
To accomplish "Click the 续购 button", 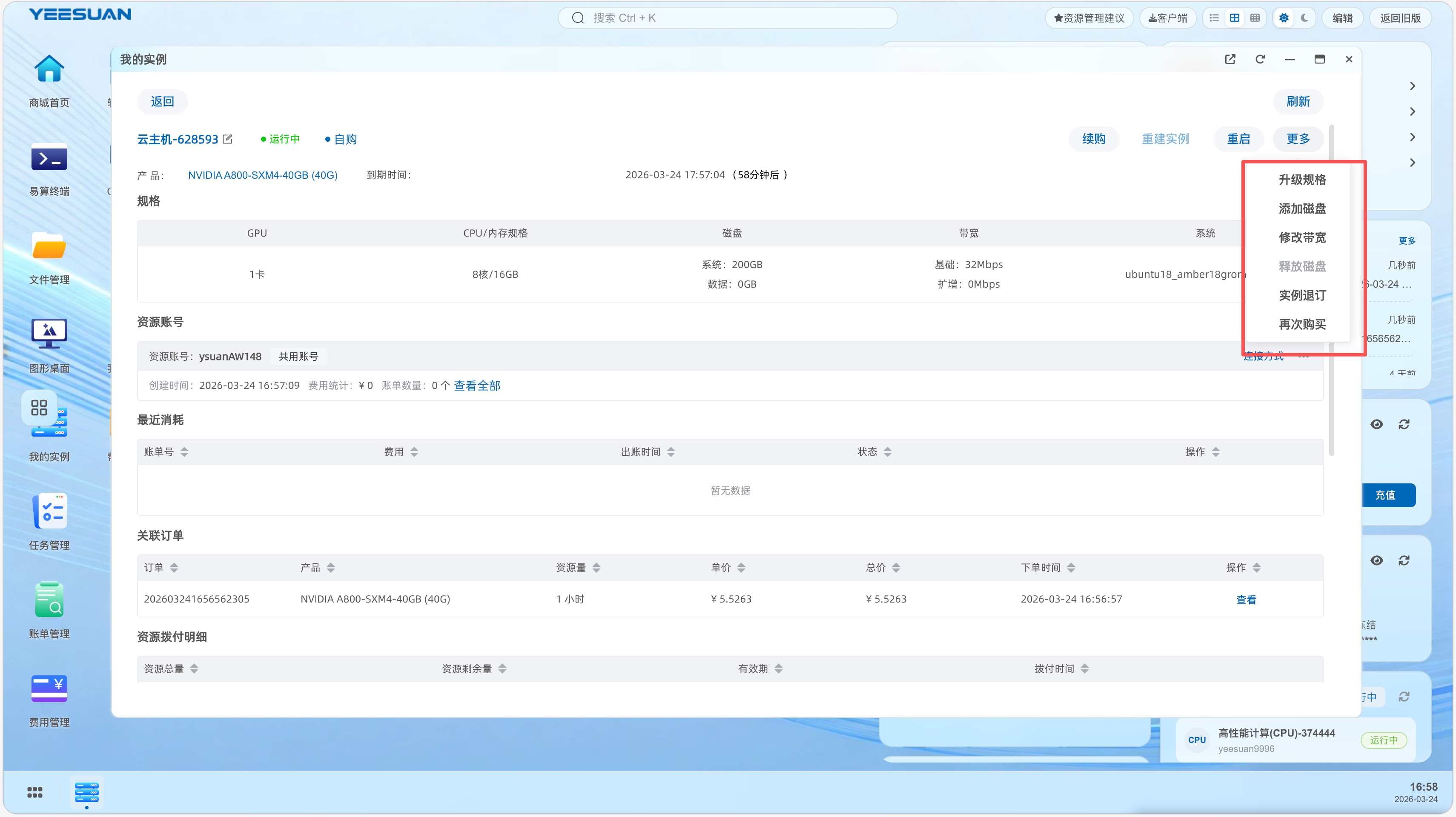I will [1094, 139].
